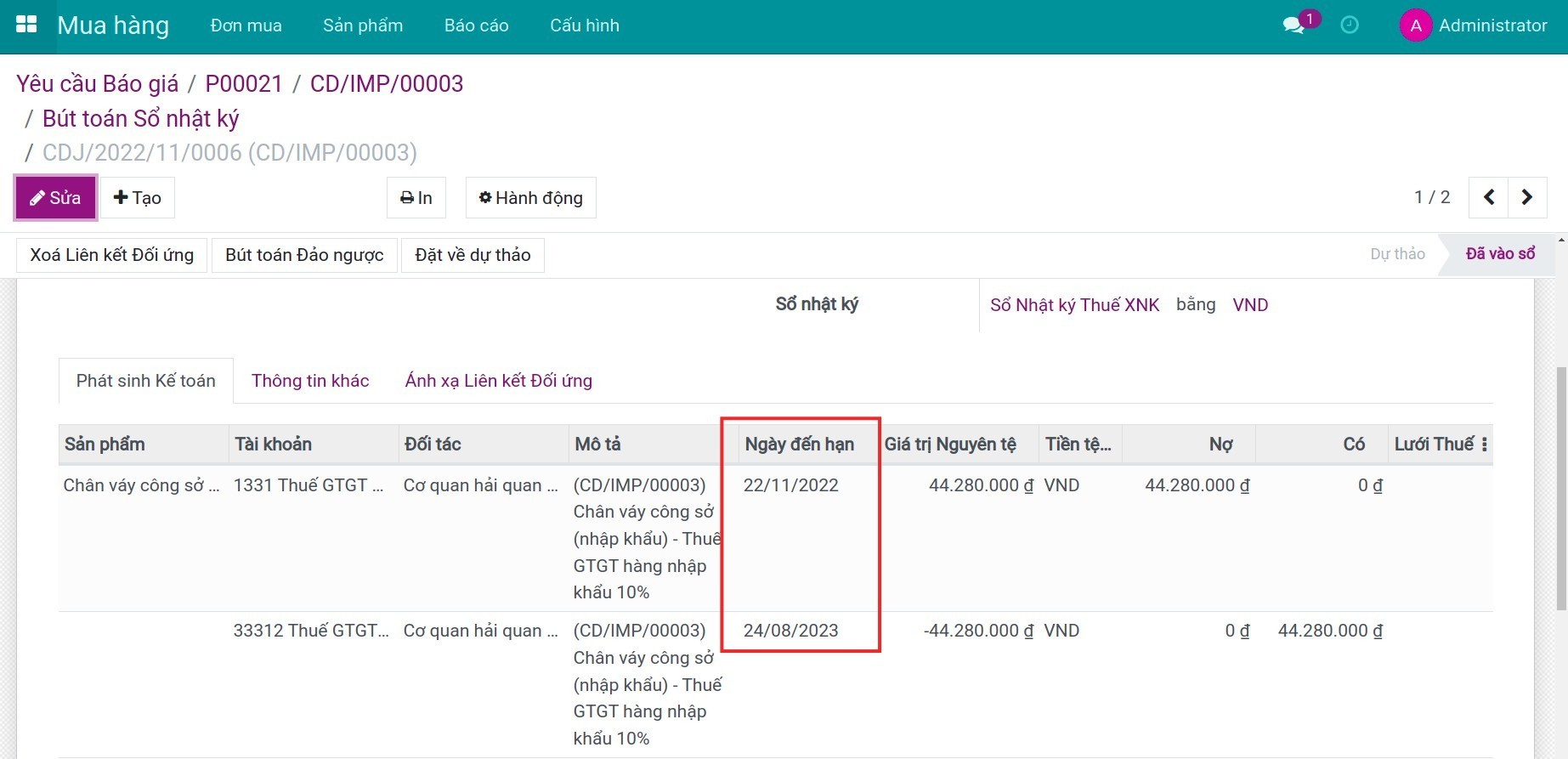The width and height of the screenshot is (1568, 759).
Task: Click the Sửa edit button
Action: (x=56, y=198)
